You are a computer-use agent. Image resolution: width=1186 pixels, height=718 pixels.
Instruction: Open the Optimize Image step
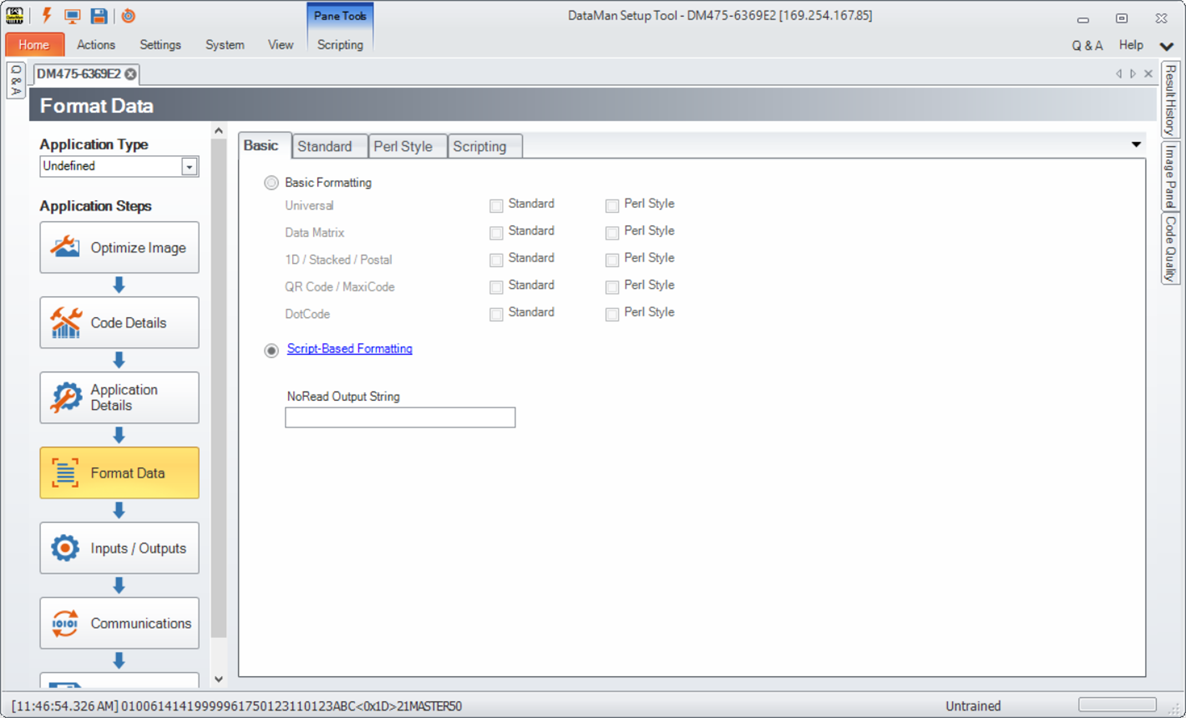(119, 248)
